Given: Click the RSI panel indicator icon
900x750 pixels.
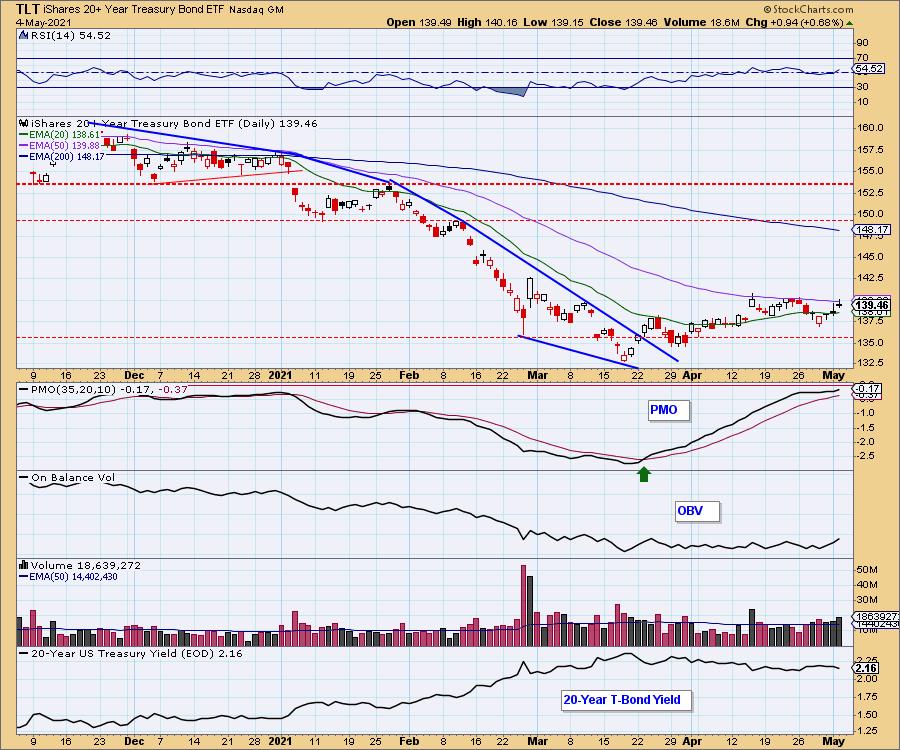Looking at the screenshot, I should pyautogui.click(x=24, y=35).
